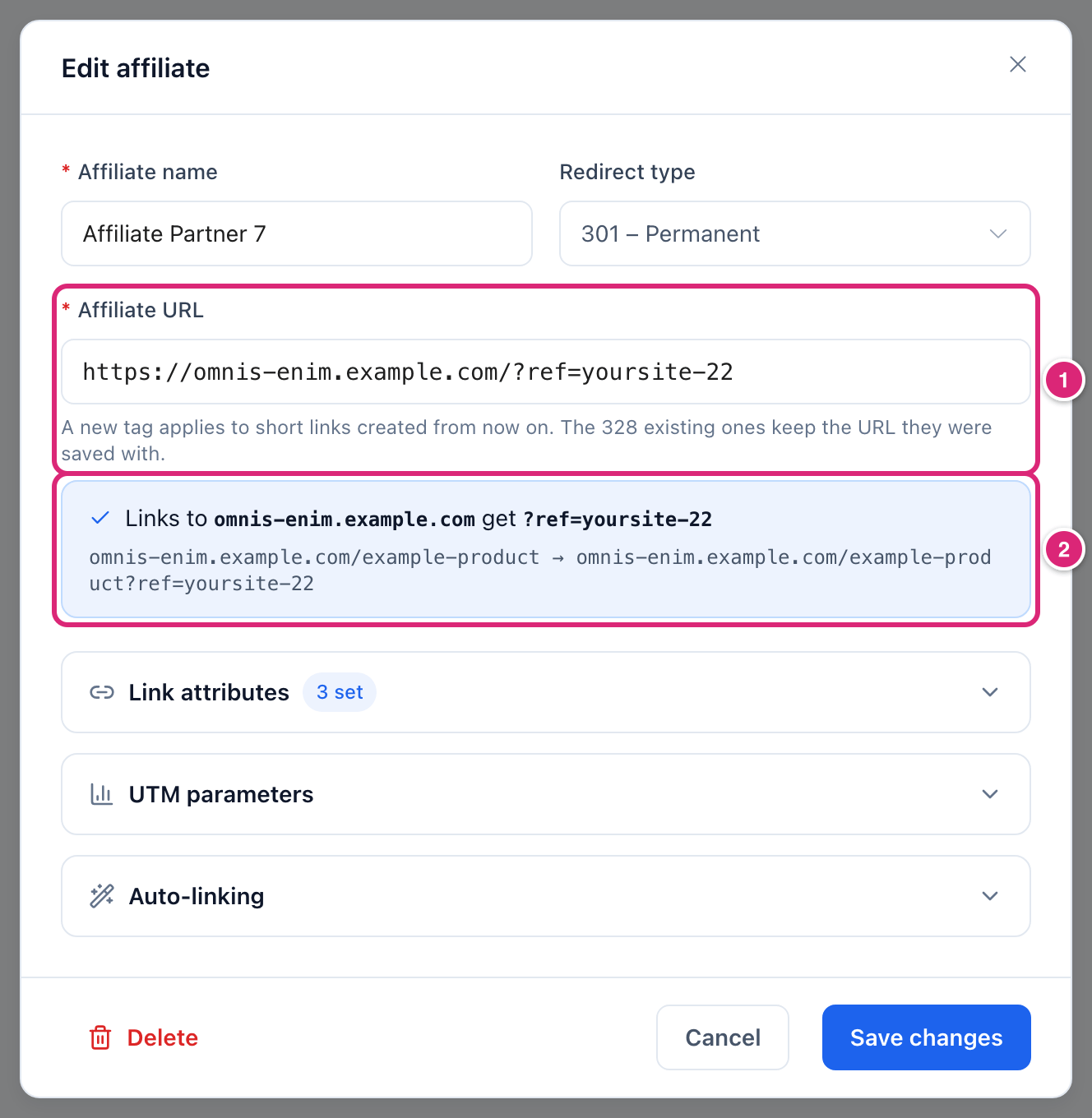1092x1118 pixels.
Task: Click the red Delete text
Action: coord(163,1037)
